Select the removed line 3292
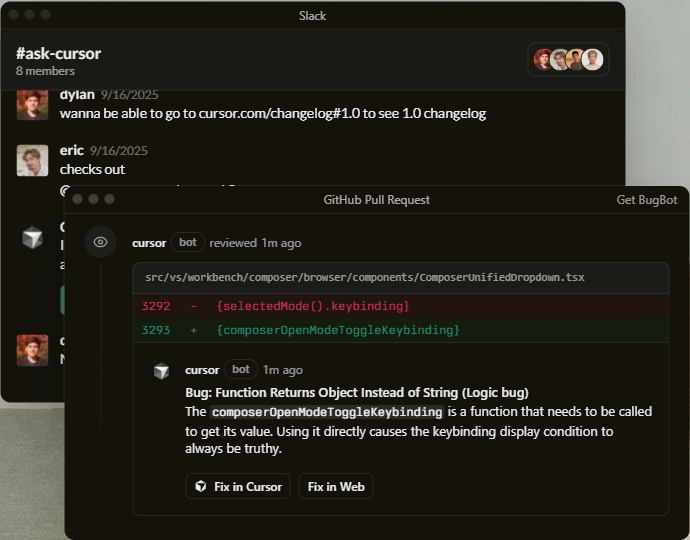This screenshot has width=690, height=540. 400,306
